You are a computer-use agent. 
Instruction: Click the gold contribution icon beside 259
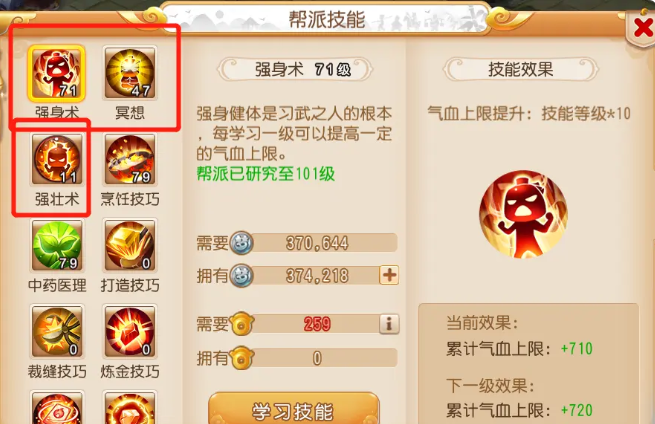click(242, 324)
